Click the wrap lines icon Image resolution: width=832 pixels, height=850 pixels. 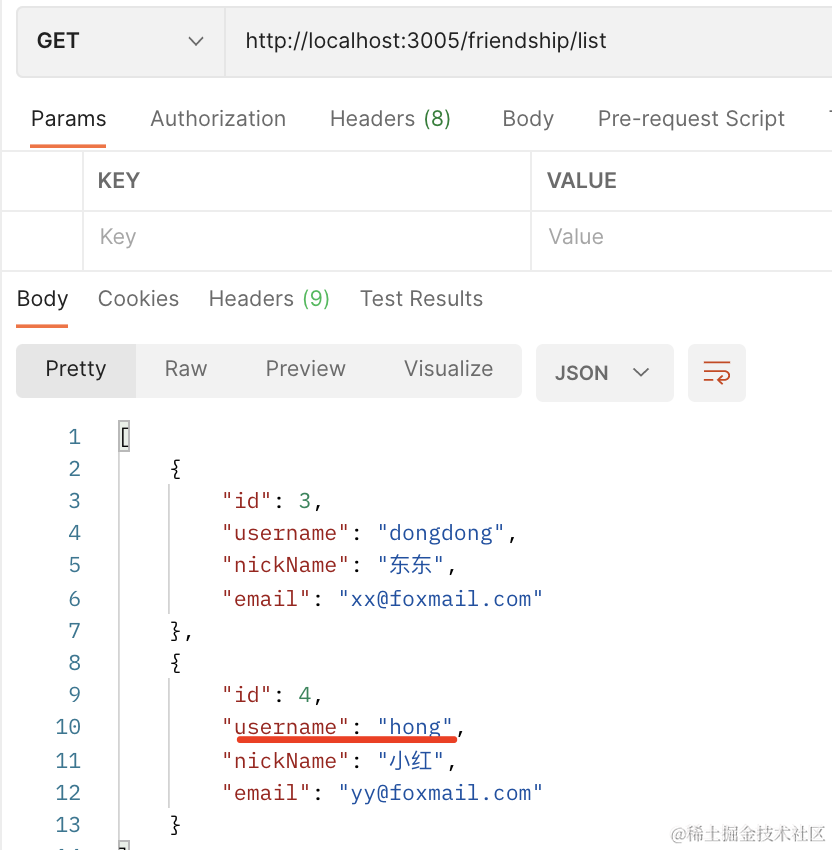pos(717,373)
